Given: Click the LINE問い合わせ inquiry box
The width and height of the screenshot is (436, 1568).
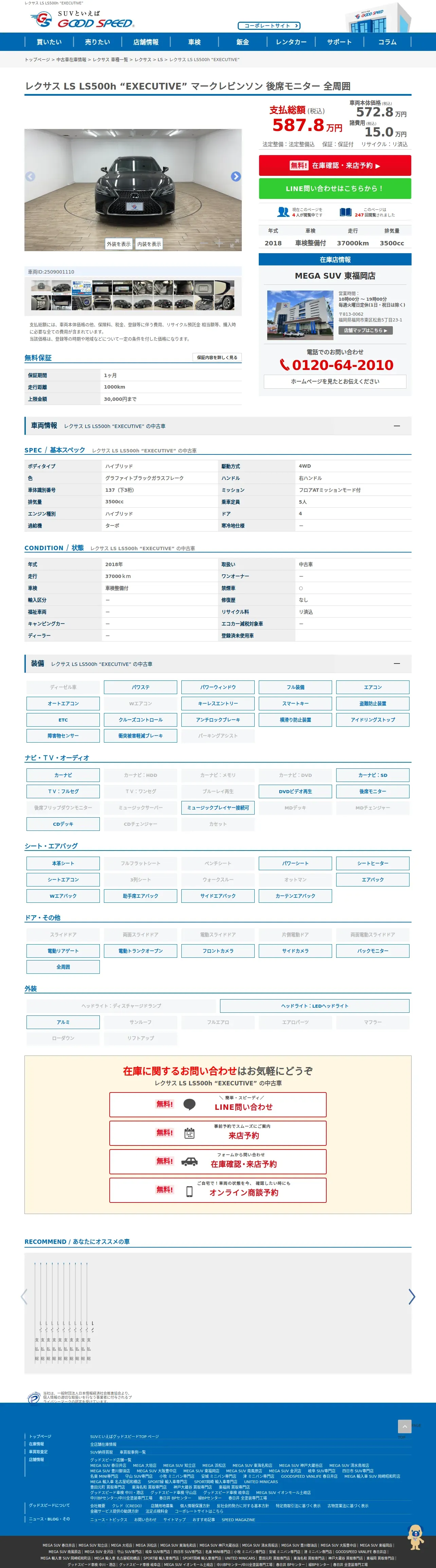Looking at the screenshot, I should pyautogui.click(x=218, y=1104).
